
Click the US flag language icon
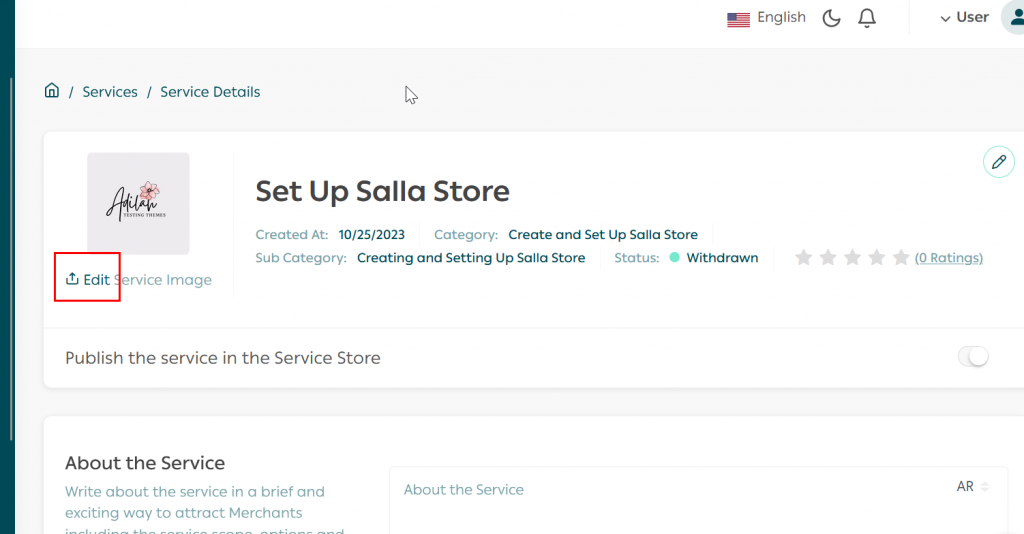coord(738,19)
